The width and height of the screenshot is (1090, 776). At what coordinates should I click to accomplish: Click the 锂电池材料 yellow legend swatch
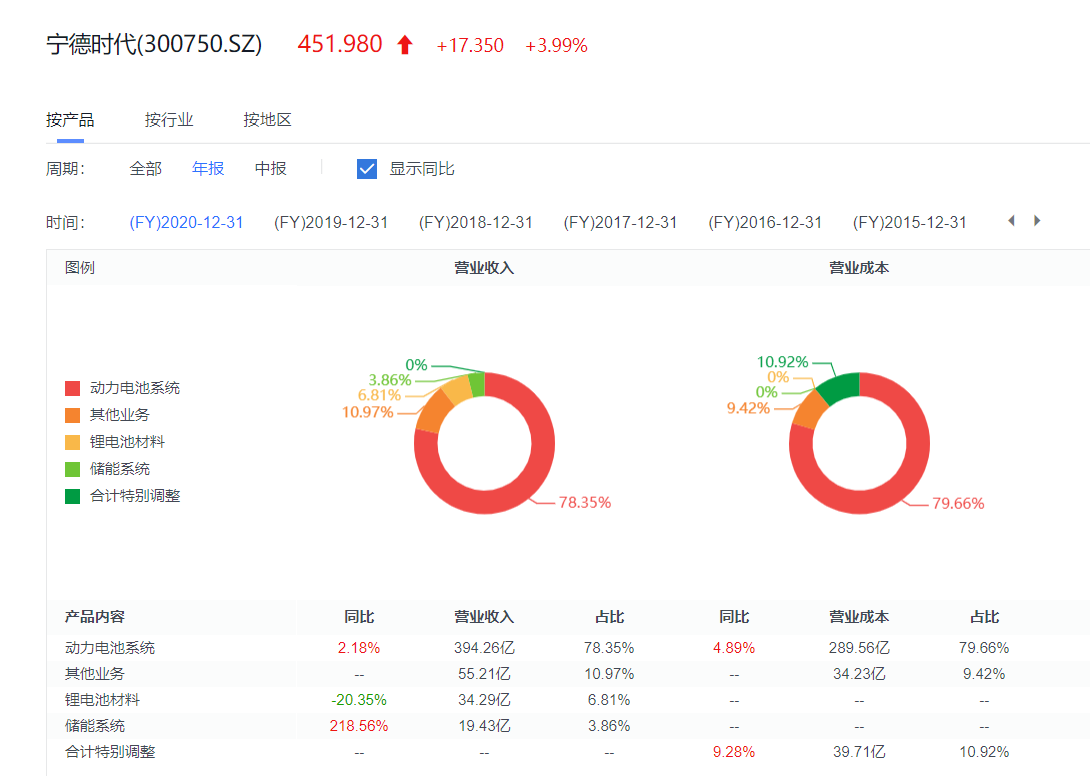(x=72, y=442)
